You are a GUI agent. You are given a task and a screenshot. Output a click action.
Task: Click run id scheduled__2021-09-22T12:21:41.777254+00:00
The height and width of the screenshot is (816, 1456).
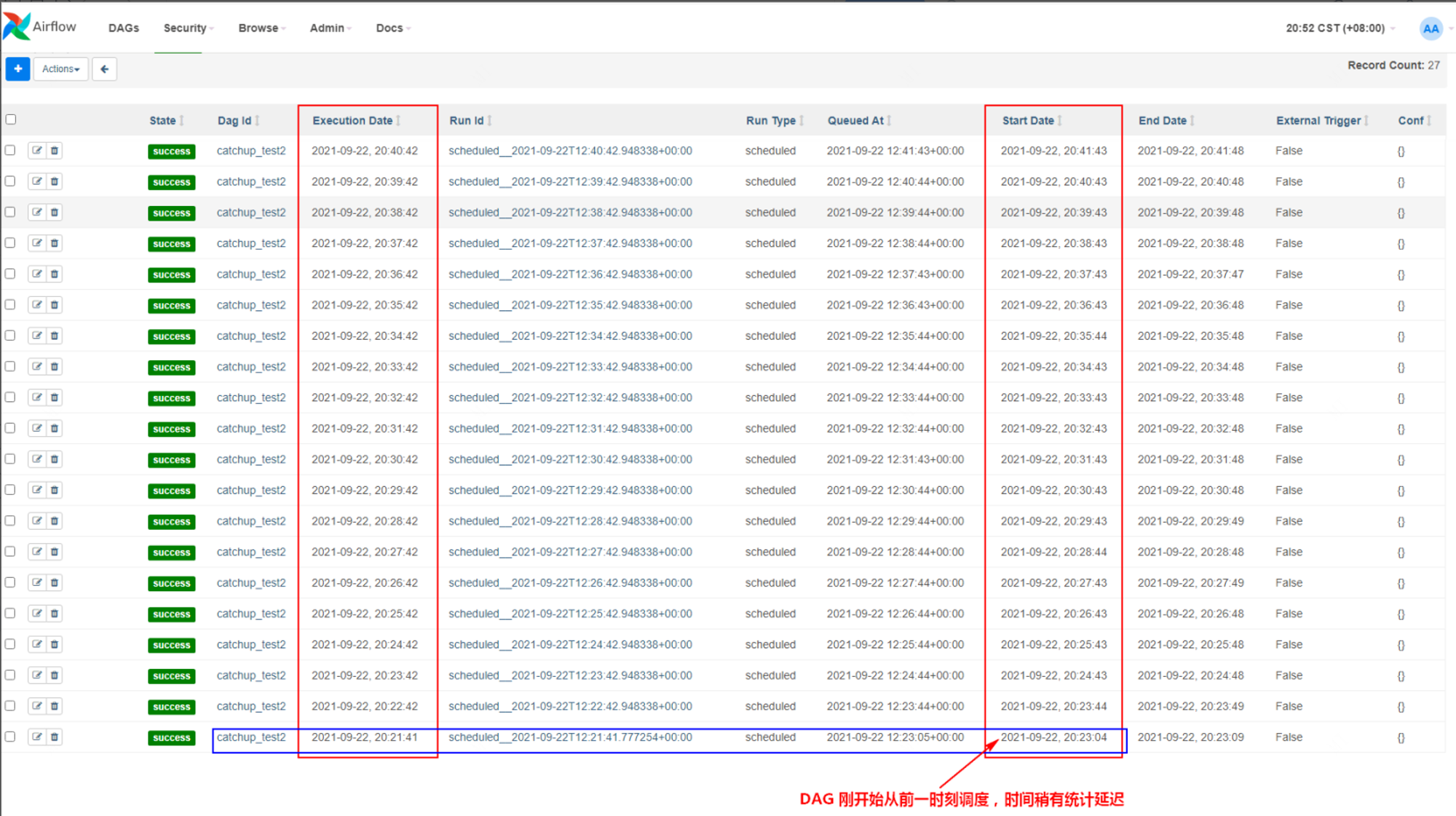pos(570,737)
